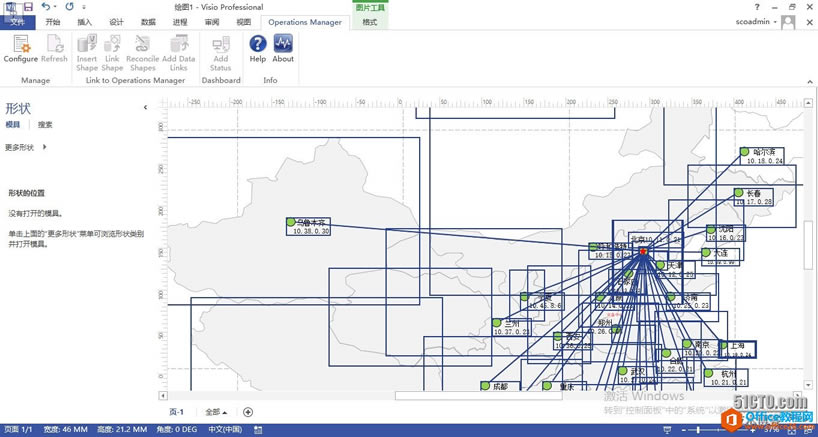Screen dimensions: 818x437
Task: Click the macro recording icon in status bar
Action: (x=258, y=430)
